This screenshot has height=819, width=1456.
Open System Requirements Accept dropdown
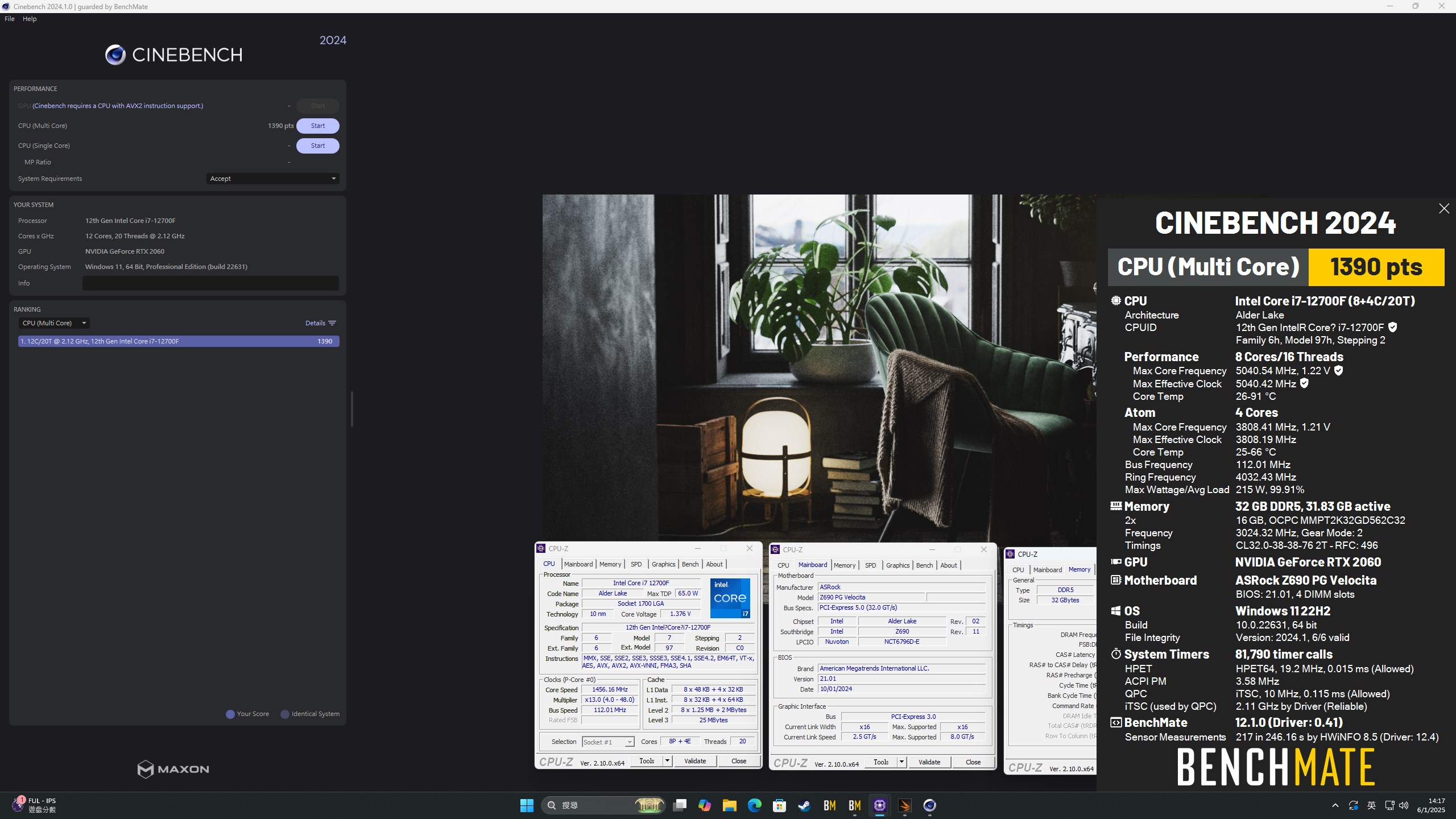click(273, 179)
